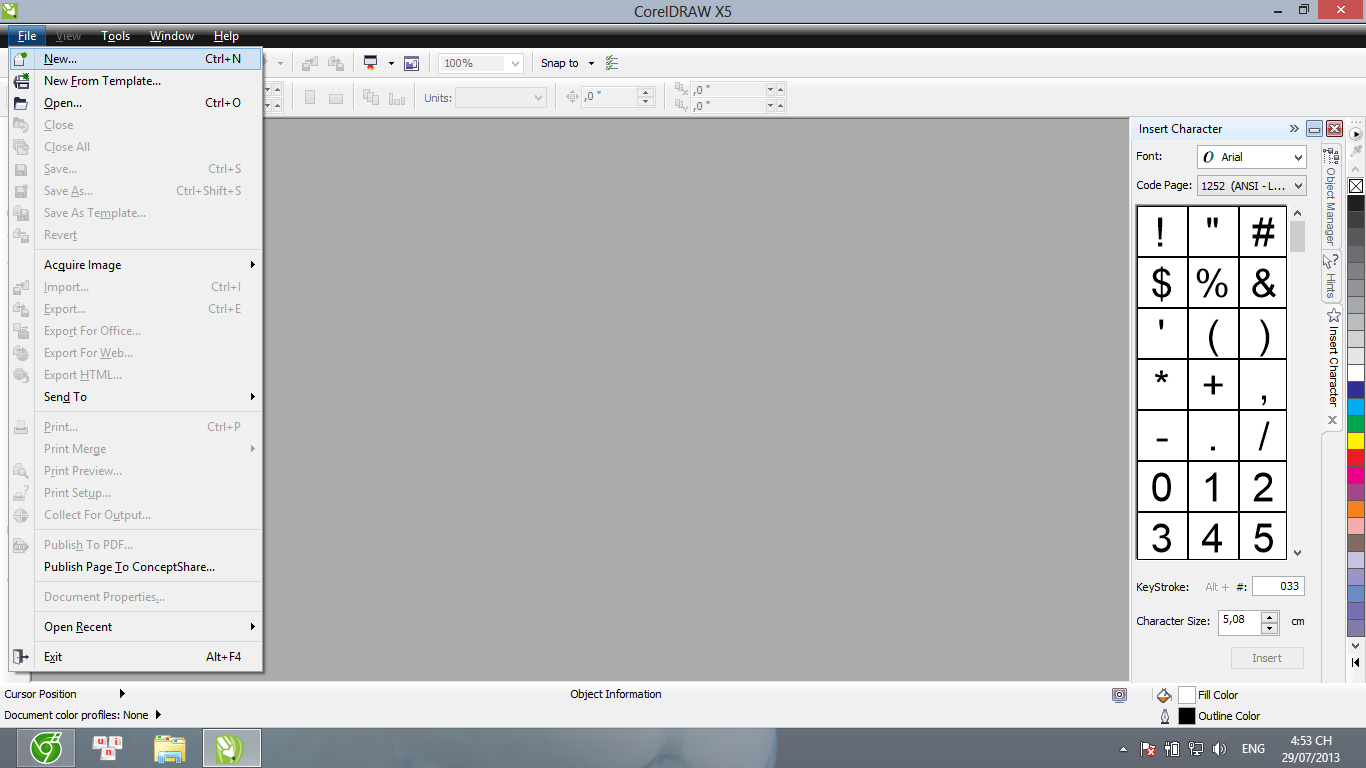Open the Application Launcher dropdown arrow
The height and width of the screenshot is (768, 1366).
pyautogui.click(x=391, y=63)
